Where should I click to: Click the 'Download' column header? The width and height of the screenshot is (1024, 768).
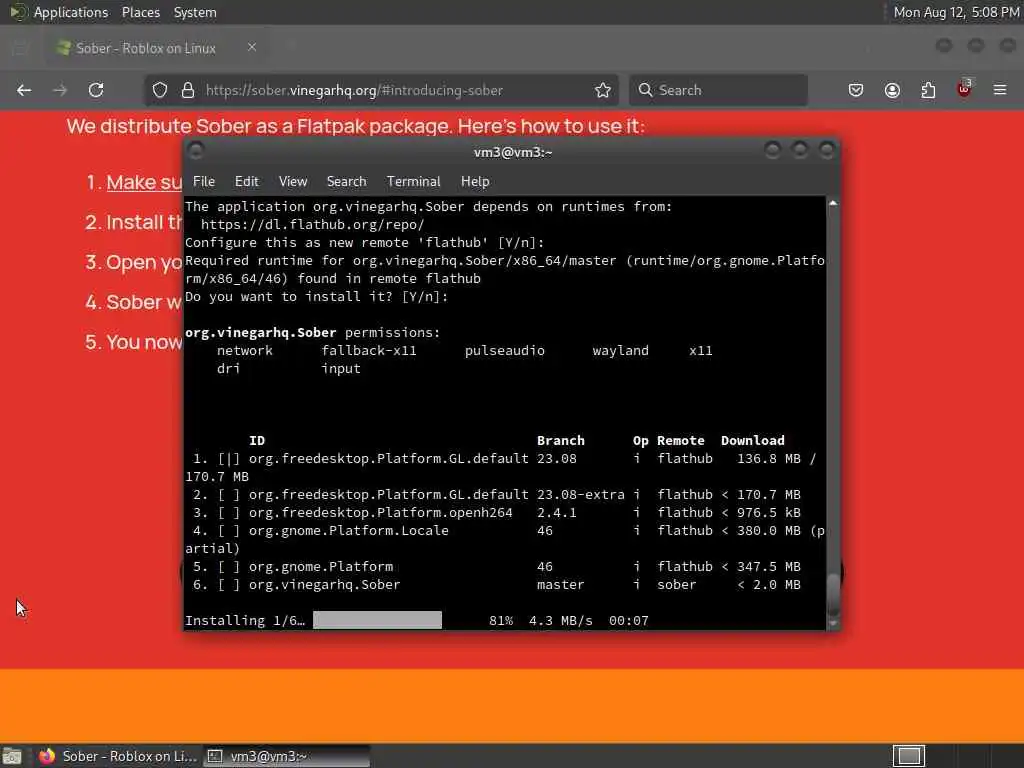(753, 441)
